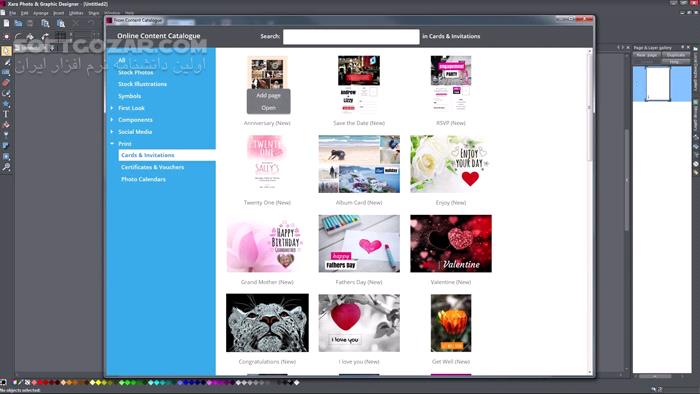Click the Paste icon in top toolbar
This screenshot has height=394, width=700.
61,23
